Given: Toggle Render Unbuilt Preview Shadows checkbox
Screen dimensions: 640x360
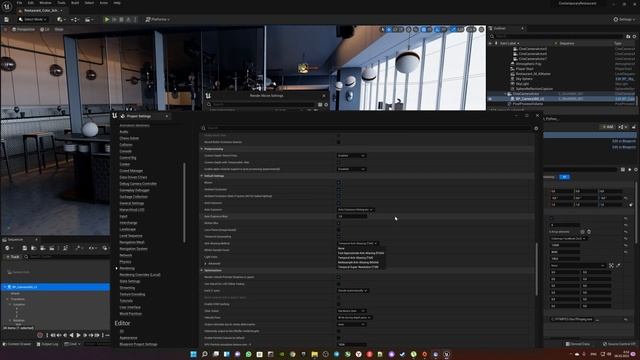Looking at the screenshot, I should click(x=338, y=277).
